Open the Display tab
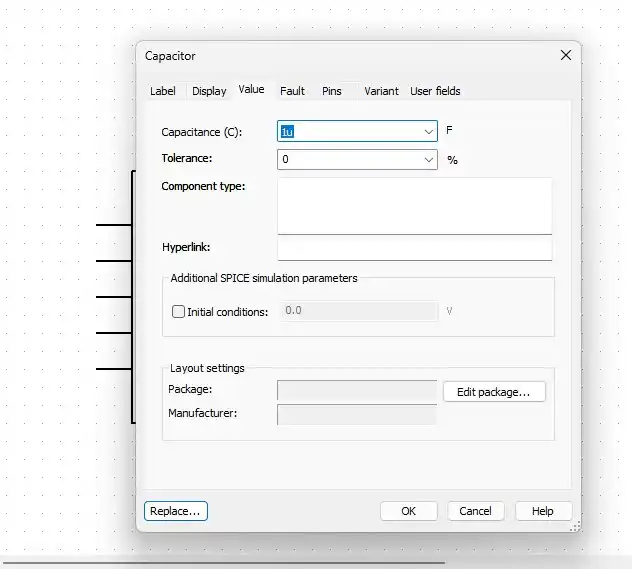The height and width of the screenshot is (569, 632). [x=209, y=91]
